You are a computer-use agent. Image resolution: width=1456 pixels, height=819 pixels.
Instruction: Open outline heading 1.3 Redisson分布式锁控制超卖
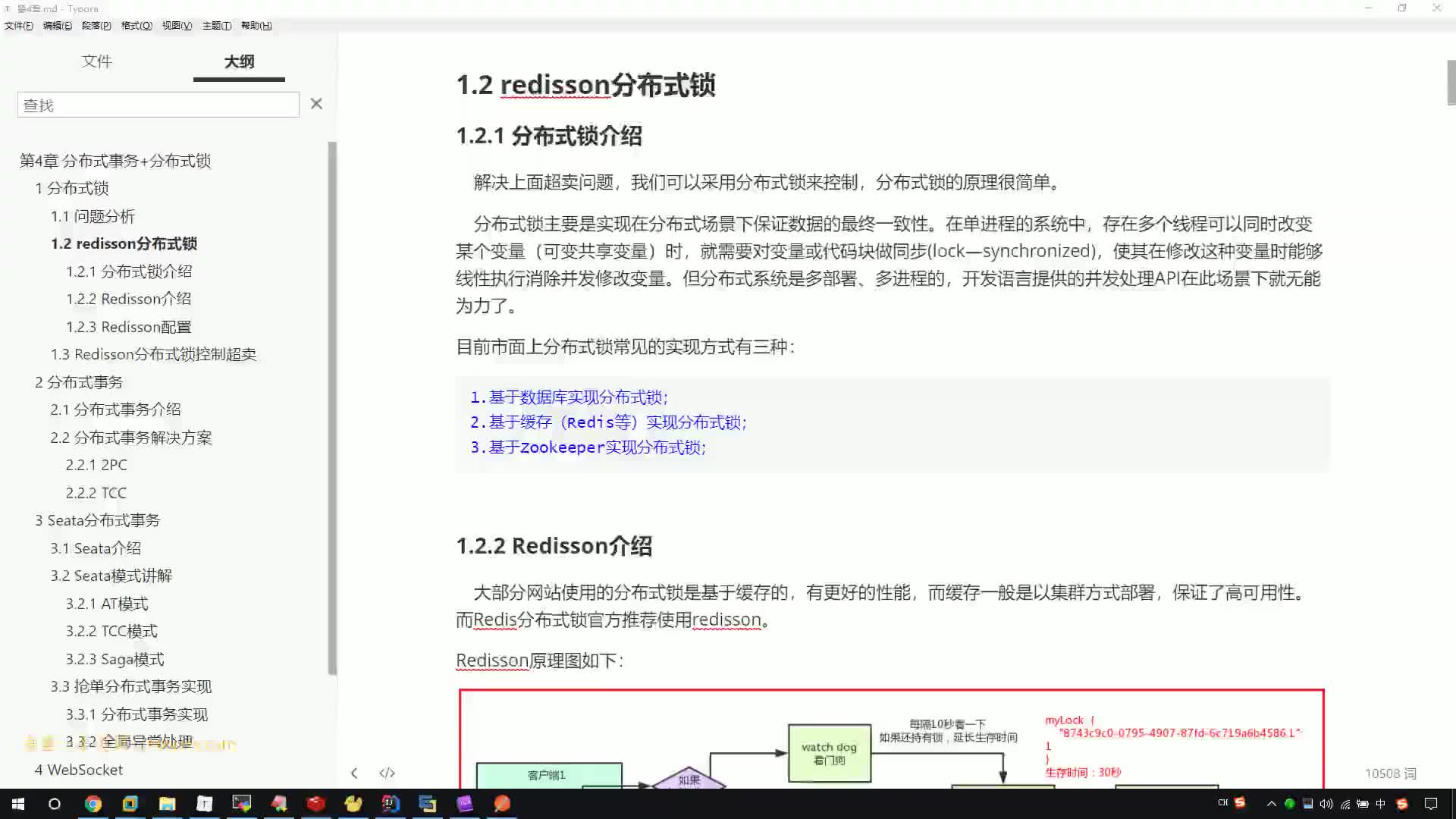click(x=153, y=354)
